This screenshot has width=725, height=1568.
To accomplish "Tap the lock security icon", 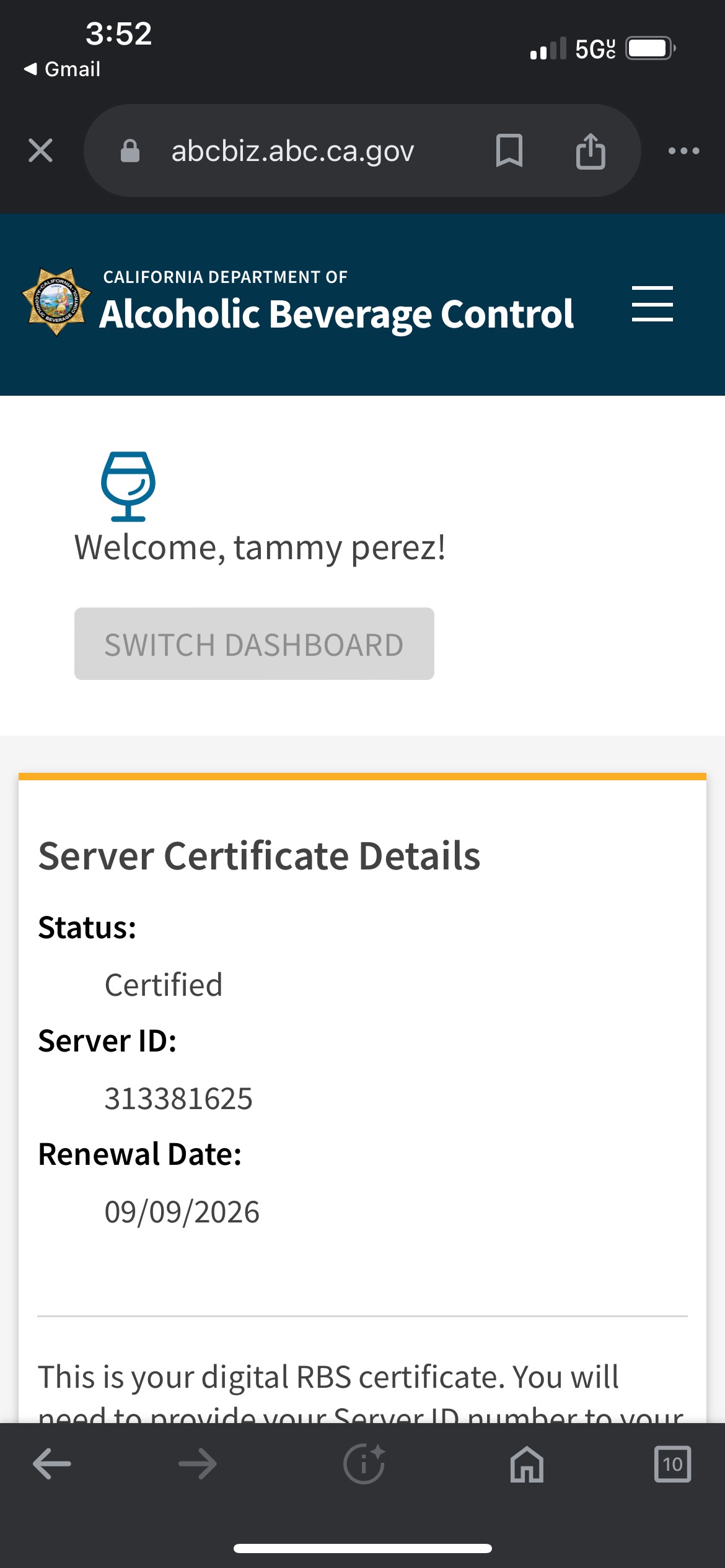I will click(130, 150).
